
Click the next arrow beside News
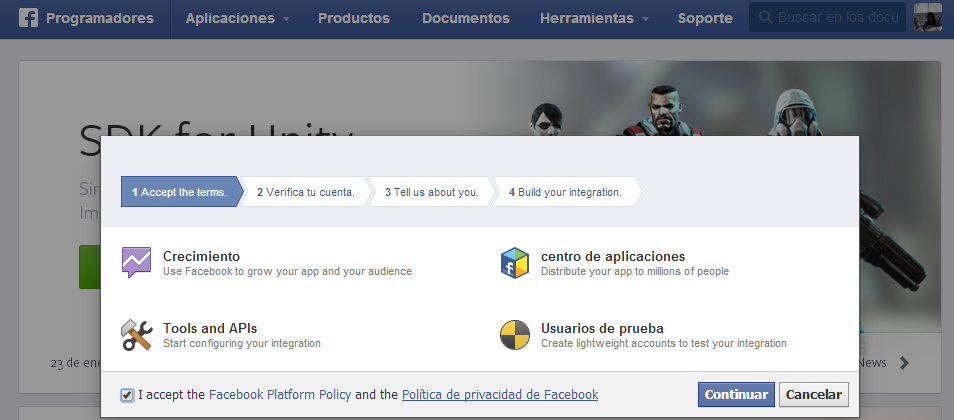(904, 363)
